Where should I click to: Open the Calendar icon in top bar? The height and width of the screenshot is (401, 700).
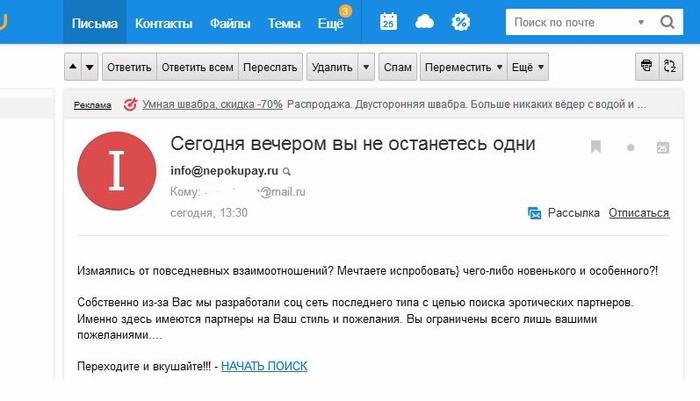(x=389, y=22)
